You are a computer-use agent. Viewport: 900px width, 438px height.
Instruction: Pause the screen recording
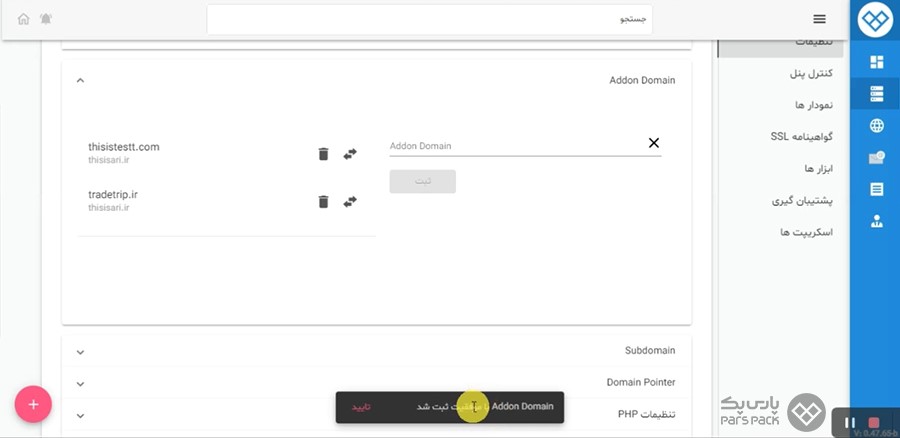click(x=850, y=423)
